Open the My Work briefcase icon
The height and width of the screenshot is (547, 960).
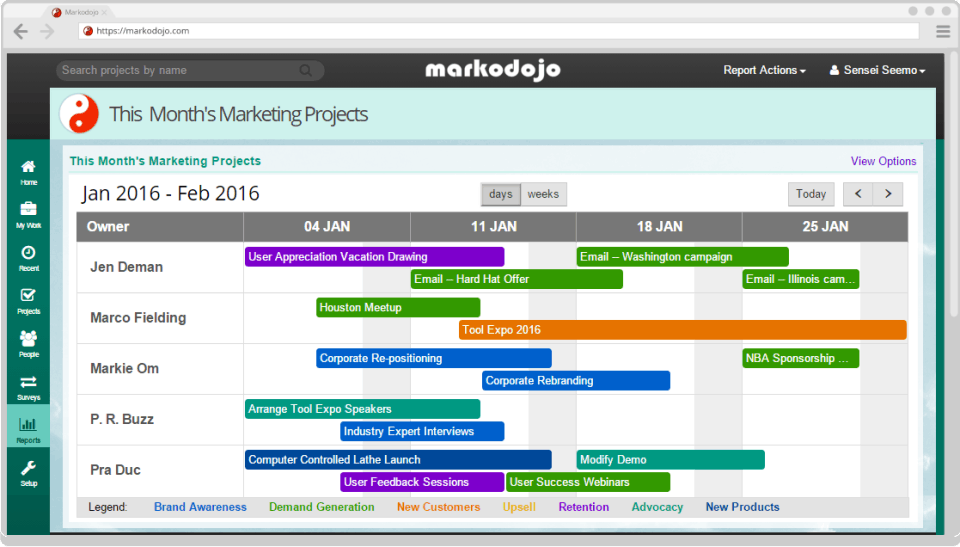tap(28, 209)
